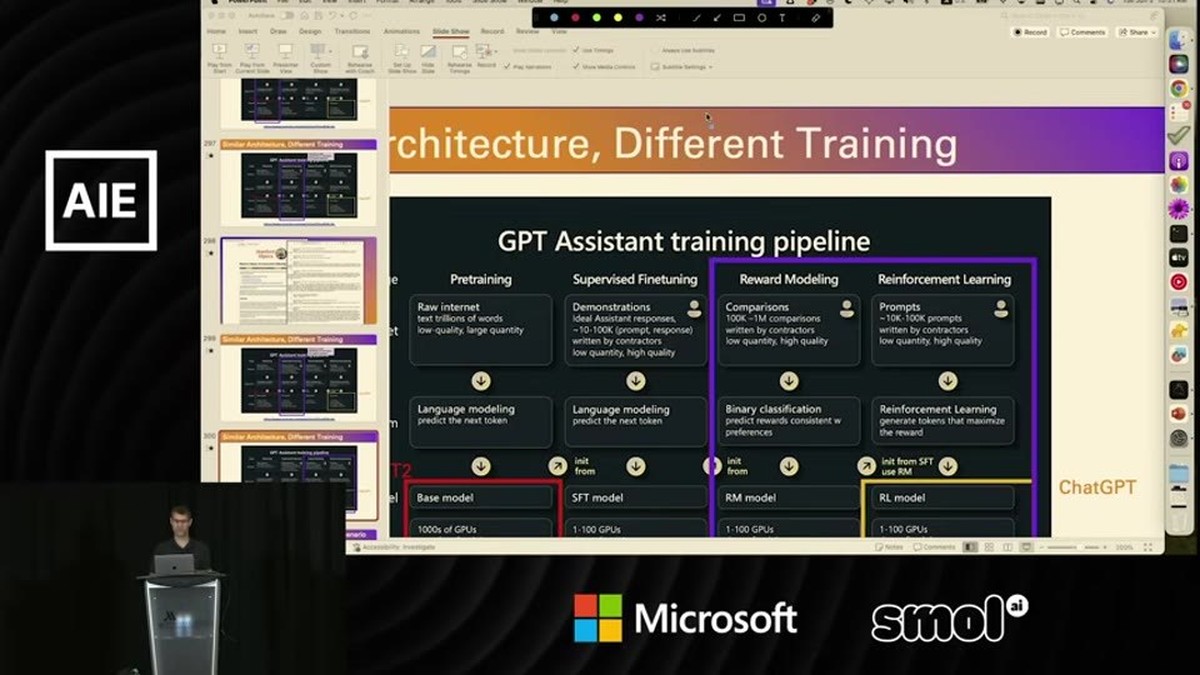Adjust the zoom slider in status bar
This screenshot has width=1200, height=675.
point(1077,547)
